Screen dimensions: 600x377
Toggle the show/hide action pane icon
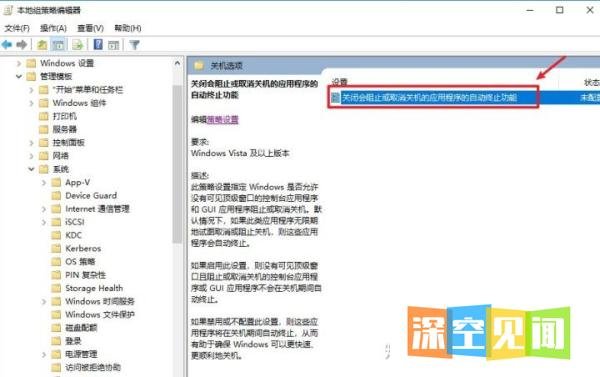pos(113,45)
